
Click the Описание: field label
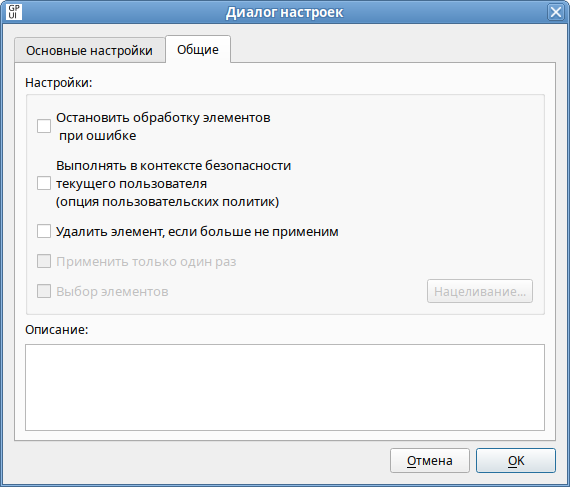57,330
